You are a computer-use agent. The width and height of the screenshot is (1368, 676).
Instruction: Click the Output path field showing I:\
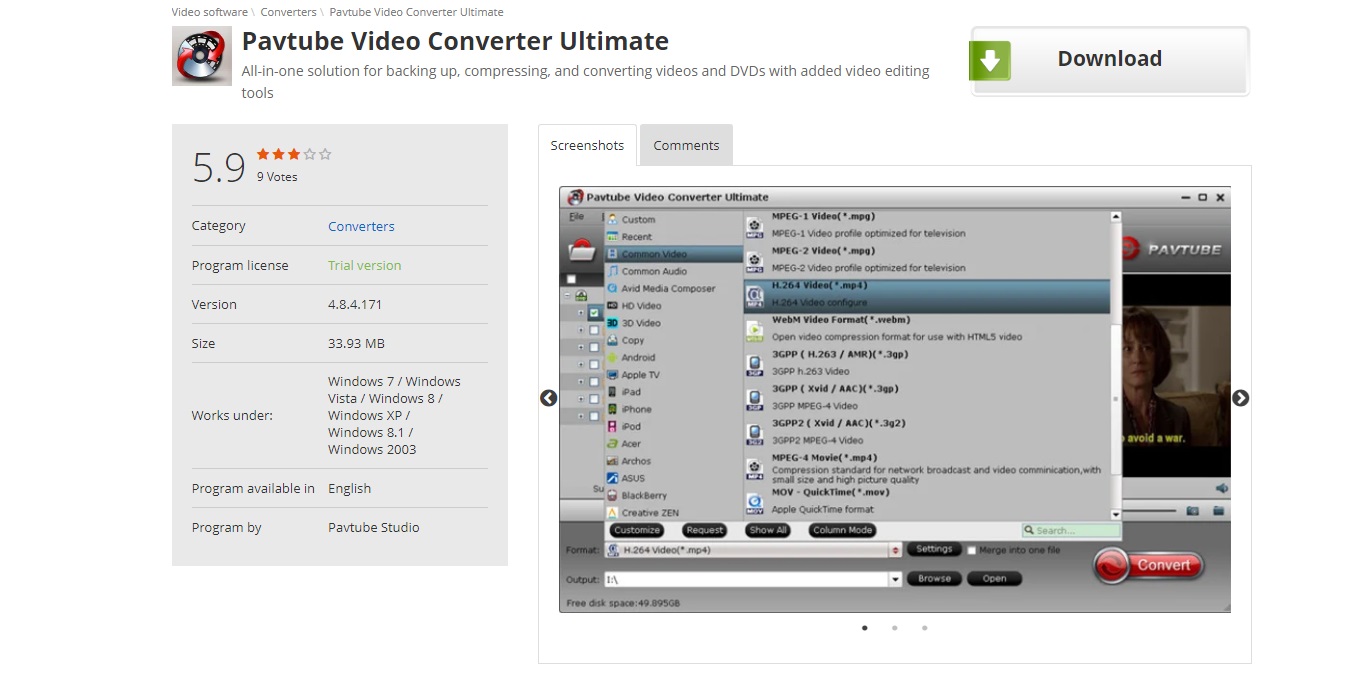[x=746, y=579]
